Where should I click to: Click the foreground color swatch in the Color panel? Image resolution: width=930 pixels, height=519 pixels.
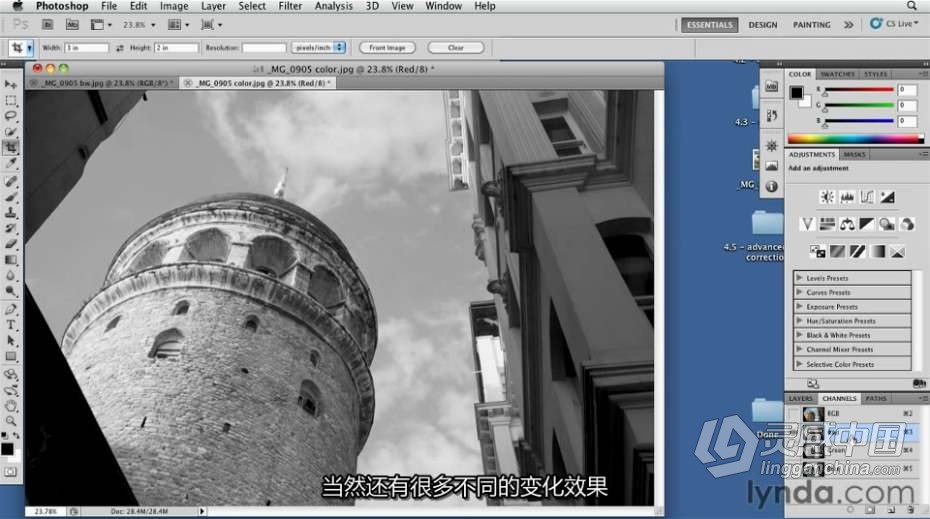(x=797, y=92)
